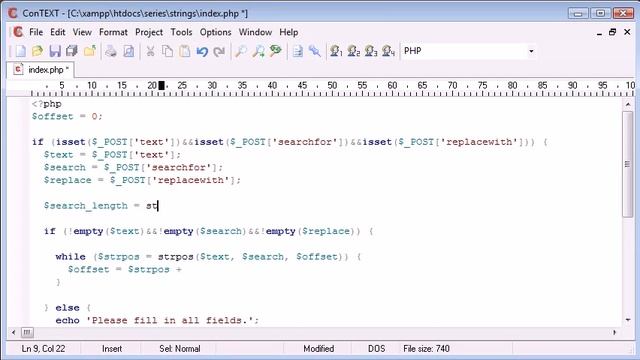Minimize the inner document window
The image size is (640, 360).
pyautogui.click(x=599, y=33)
